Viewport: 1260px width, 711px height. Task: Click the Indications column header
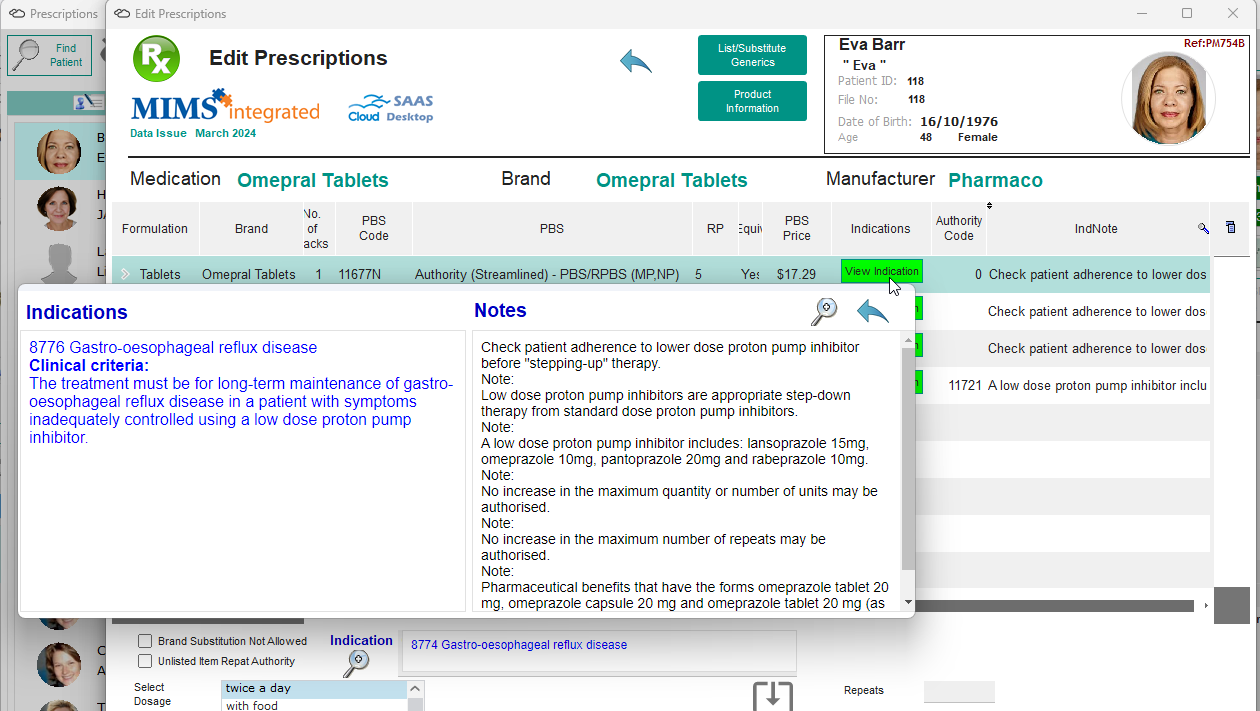pos(881,229)
